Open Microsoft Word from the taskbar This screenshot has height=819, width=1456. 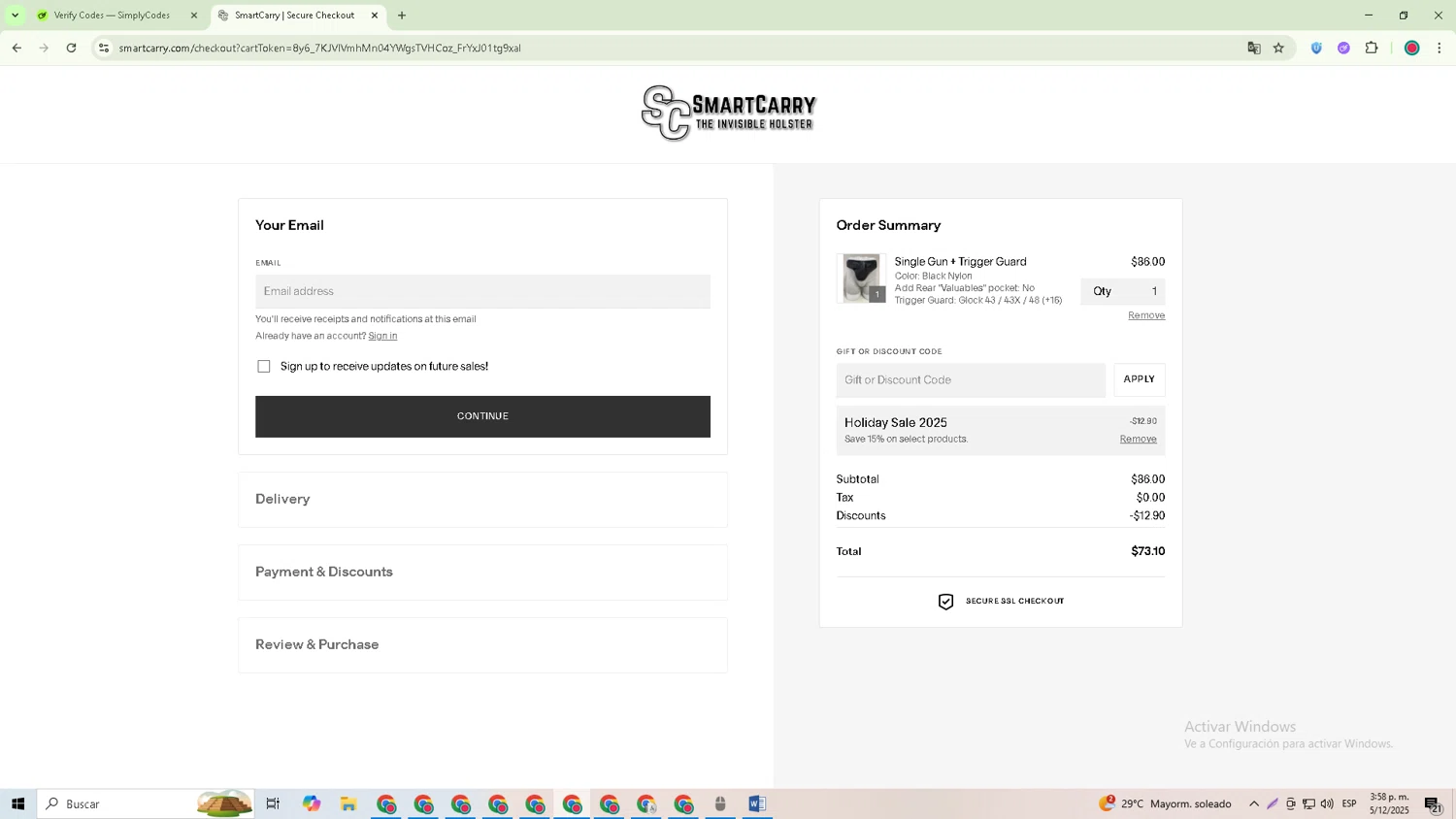tap(757, 803)
